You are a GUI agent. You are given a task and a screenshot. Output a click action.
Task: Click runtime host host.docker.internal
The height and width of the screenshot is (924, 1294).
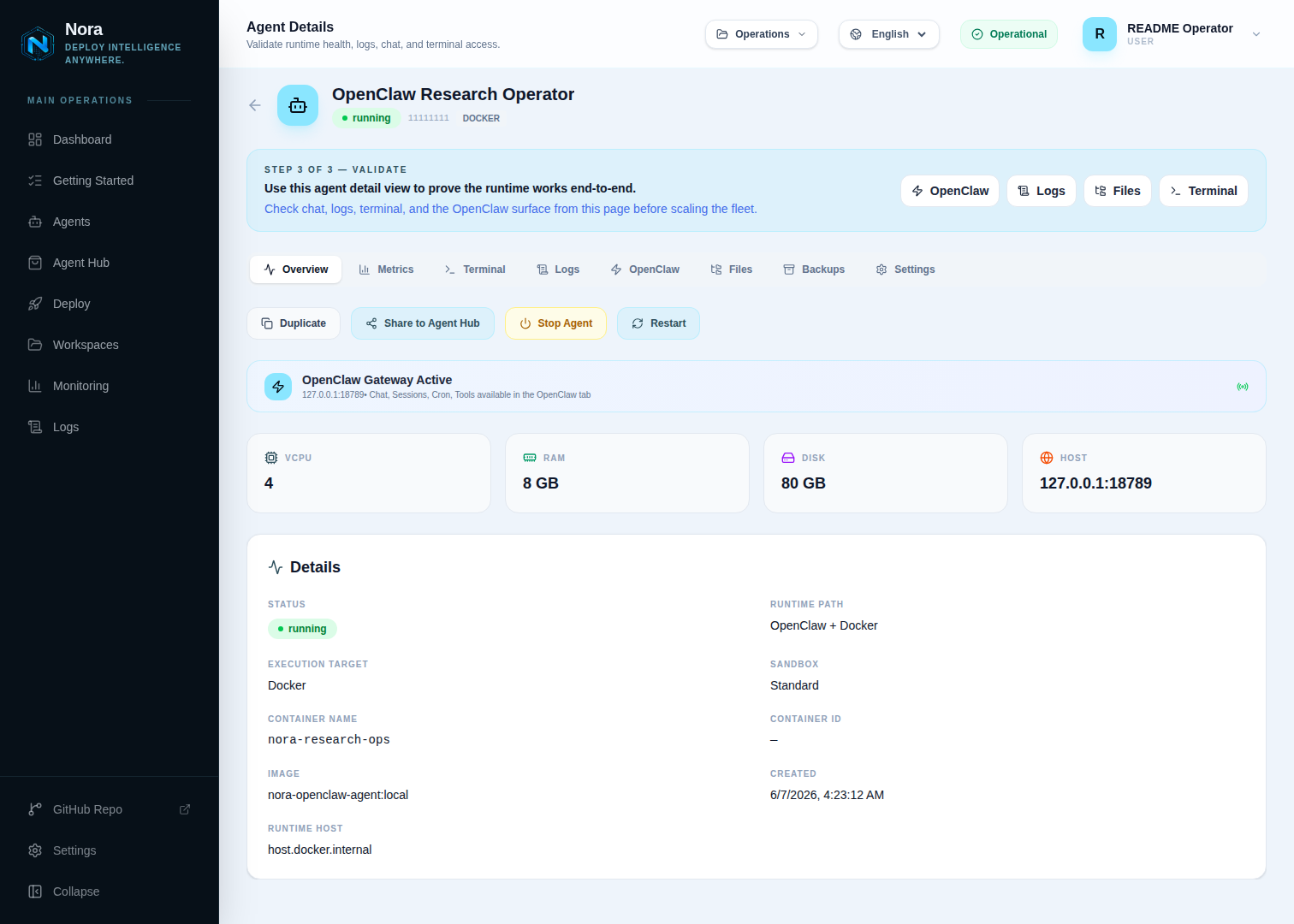(x=320, y=850)
